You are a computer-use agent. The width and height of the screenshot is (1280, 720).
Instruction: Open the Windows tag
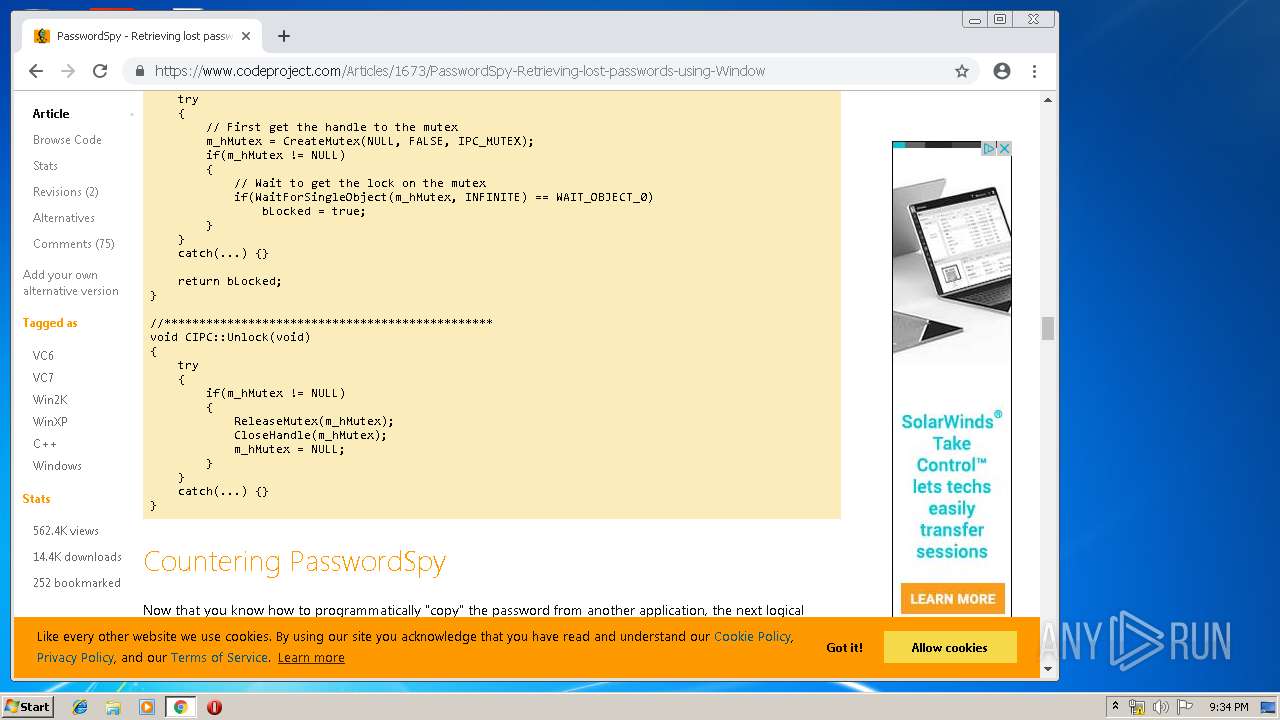pyautogui.click(x=57, y=466)
